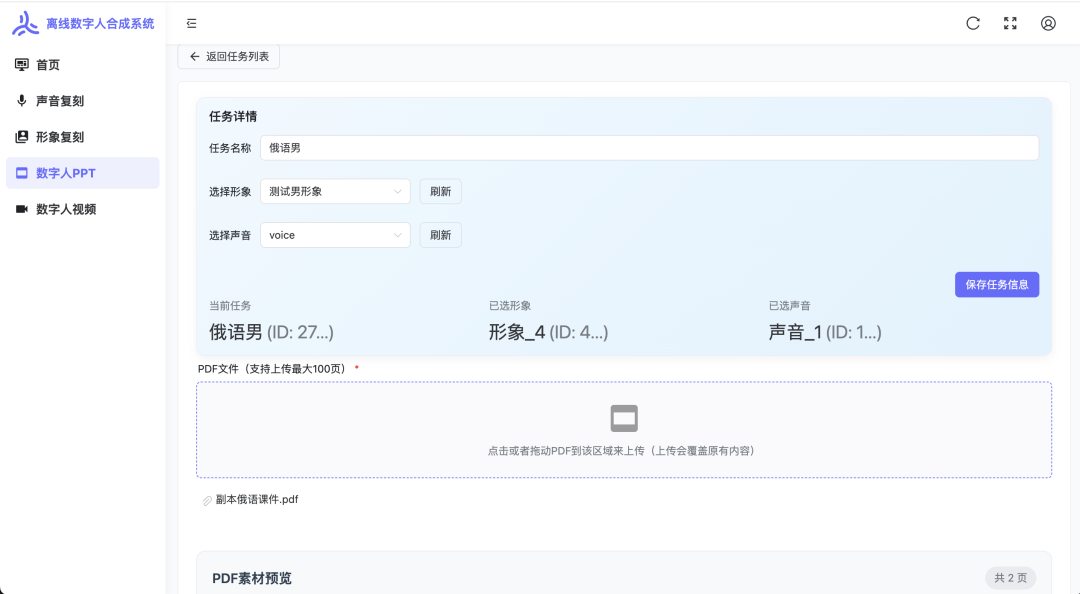
Task: Click the PDF upload placeholder icon
Action: [x=623, y=418]
